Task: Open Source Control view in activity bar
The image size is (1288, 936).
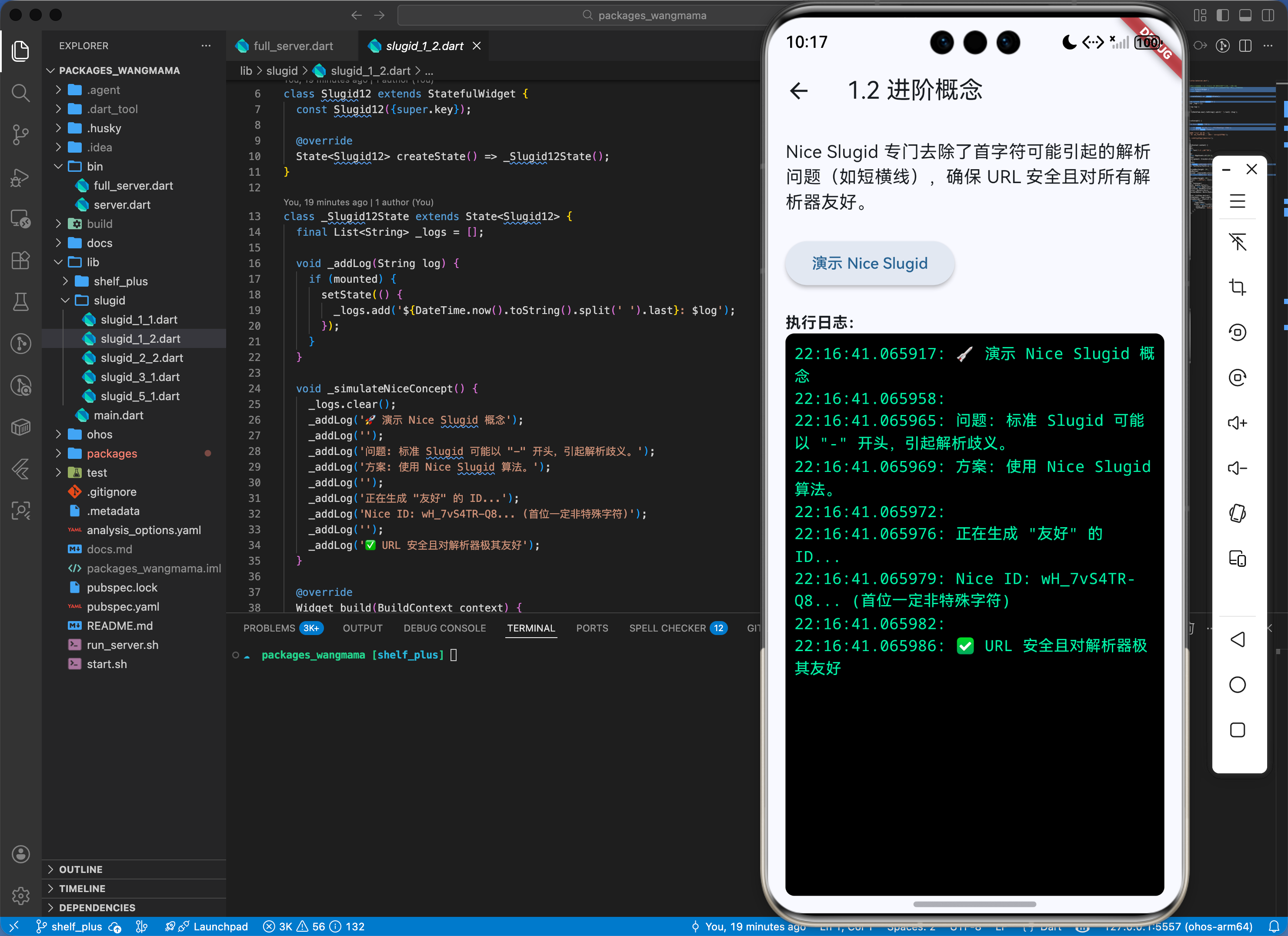Action: click(20, 134)
